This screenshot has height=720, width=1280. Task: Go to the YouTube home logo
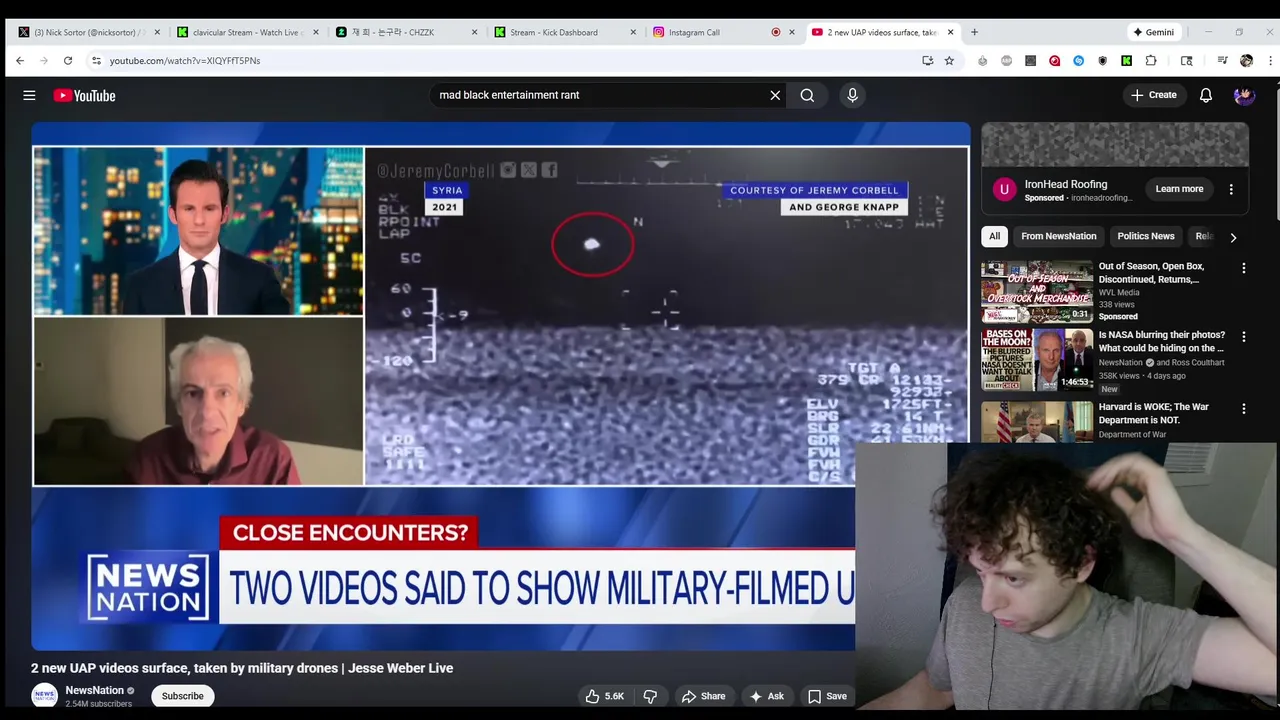(x=85, y=95)
